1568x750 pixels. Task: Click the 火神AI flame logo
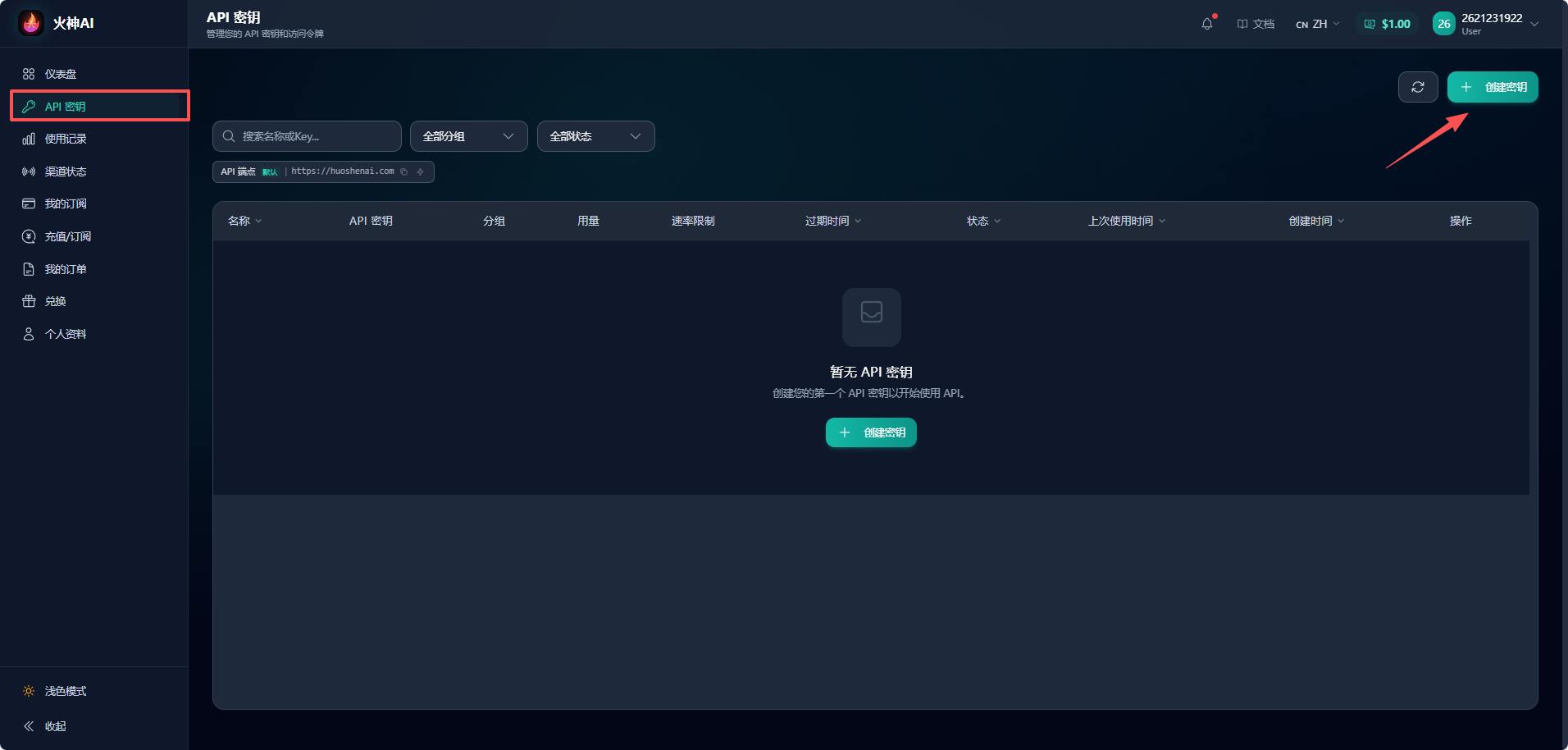point(31,23)
